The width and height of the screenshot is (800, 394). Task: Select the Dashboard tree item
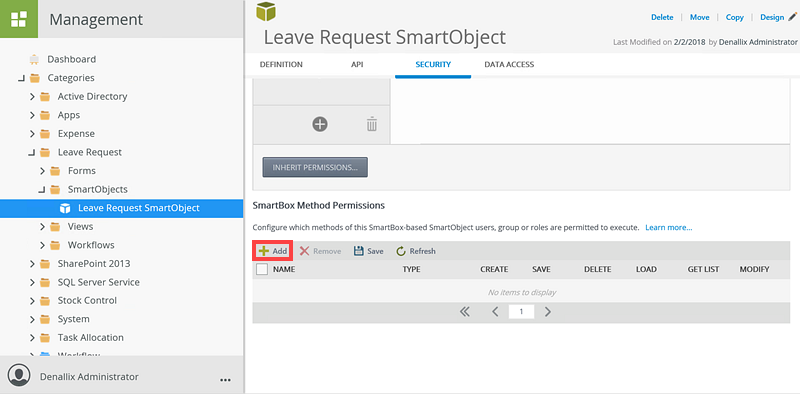71,59
